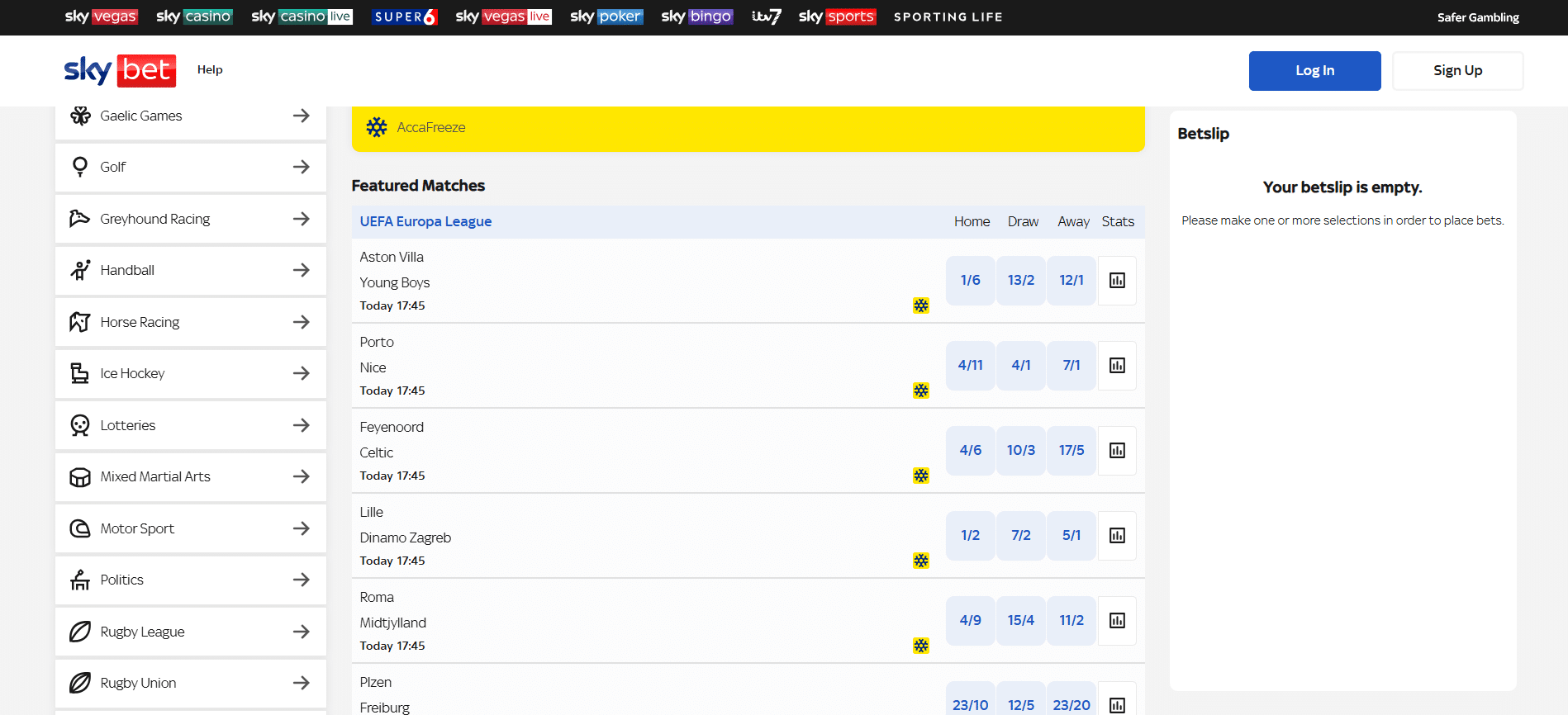Select Lille home odds 1/2

pyautogui.click(x=970, y=536)
